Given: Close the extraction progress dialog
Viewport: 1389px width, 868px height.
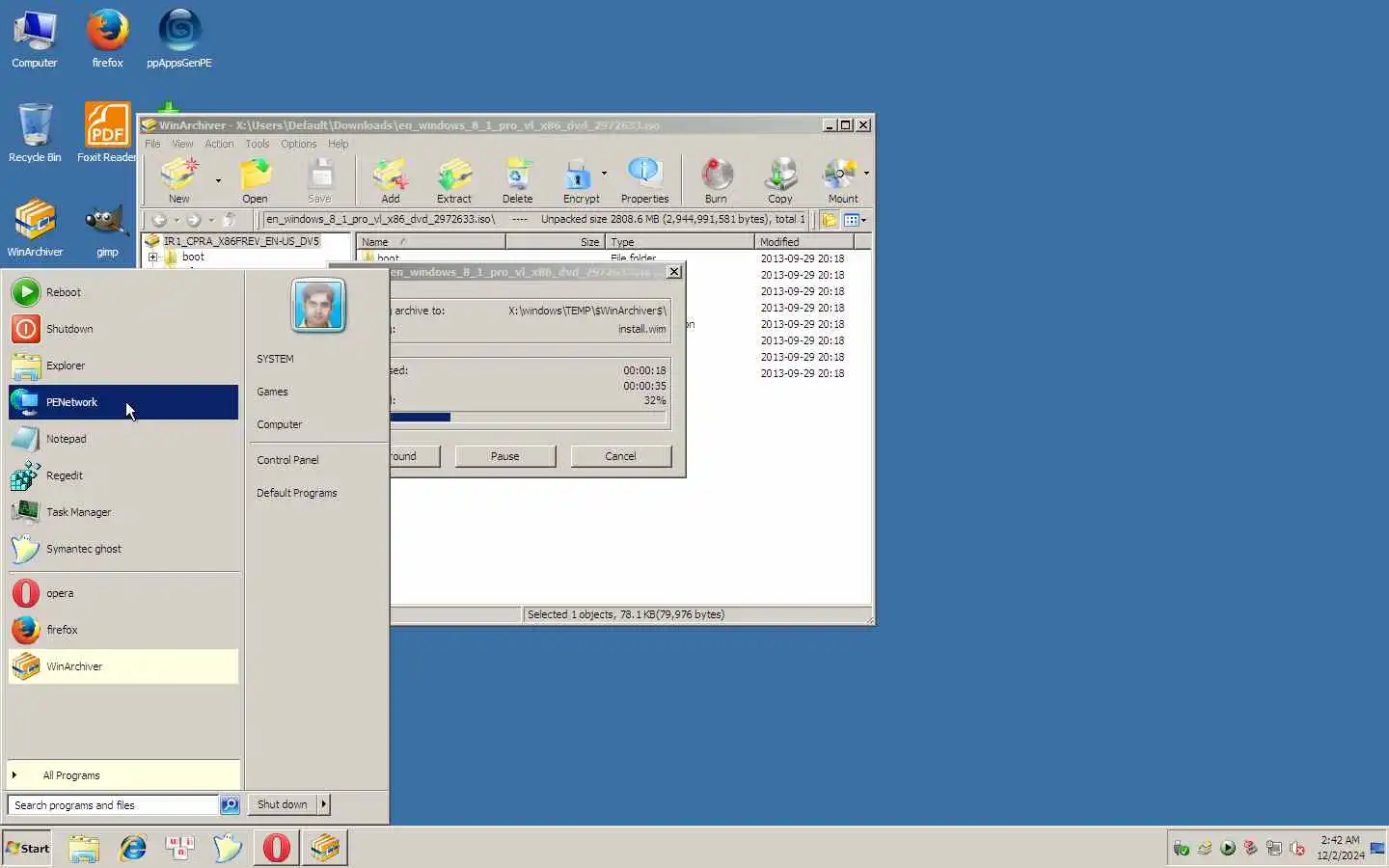Looking at the screenshot, I should tap(674, 272).
